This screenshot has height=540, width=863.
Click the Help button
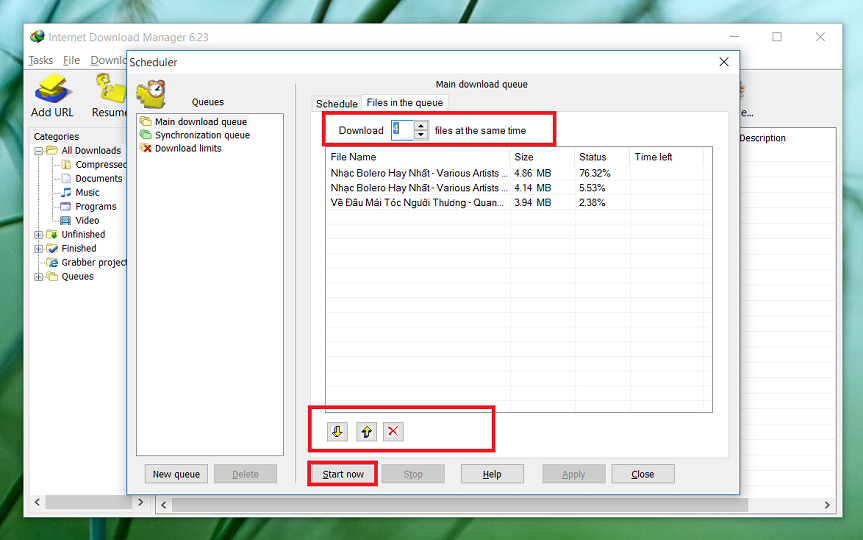click(492, 474)
